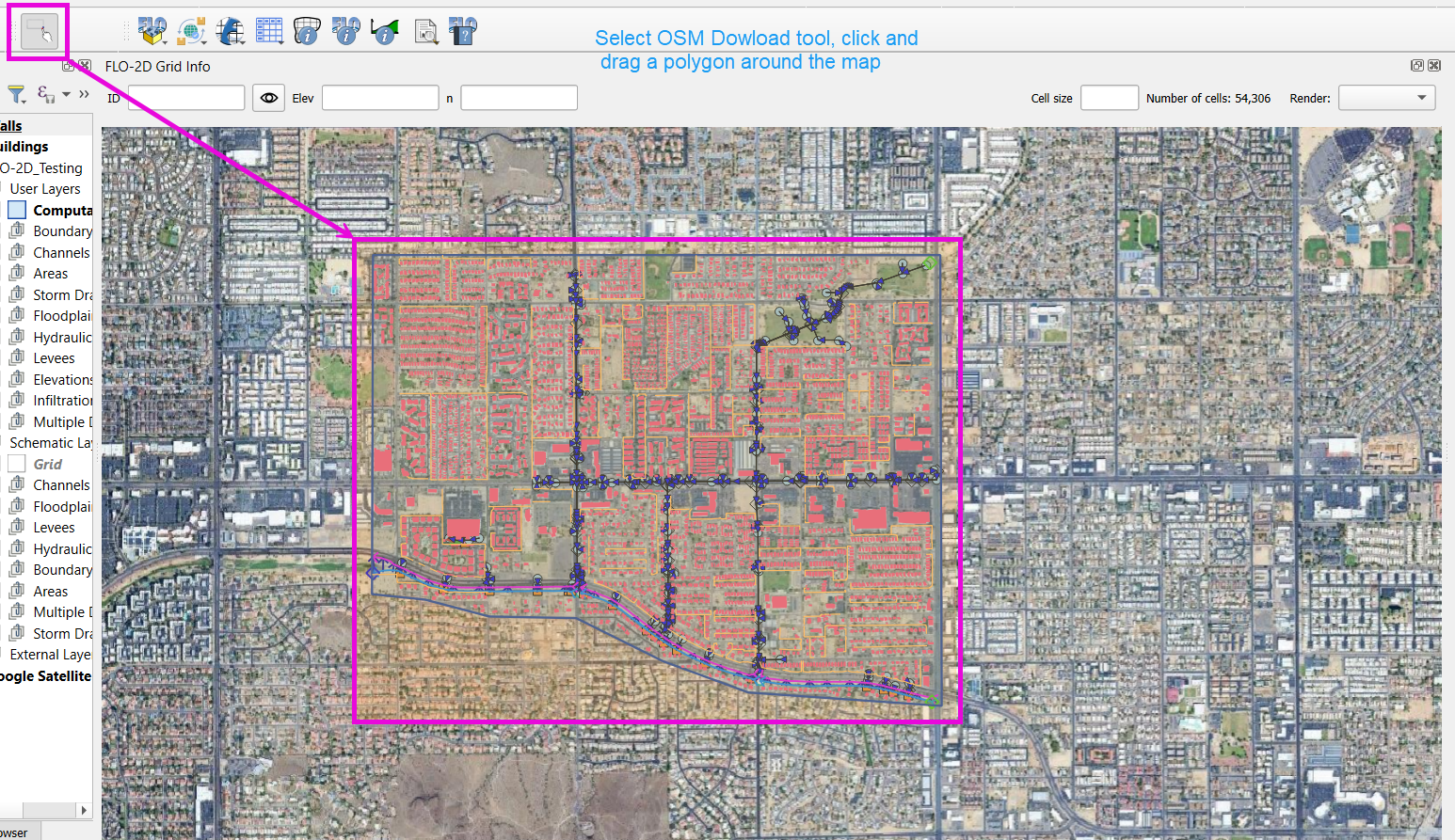Open the Render dropdown

pyautogui.click(x=1386, y=98)
